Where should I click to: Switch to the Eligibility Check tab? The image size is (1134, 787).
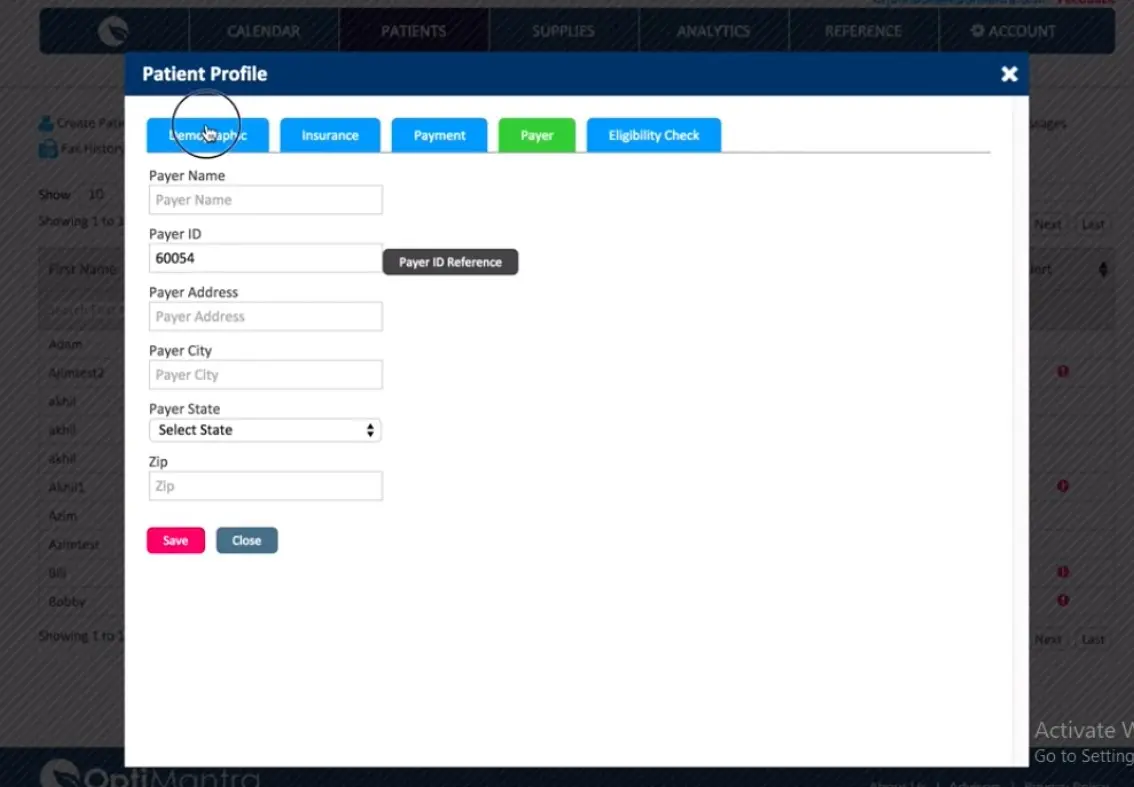click(x=653, y=134)
